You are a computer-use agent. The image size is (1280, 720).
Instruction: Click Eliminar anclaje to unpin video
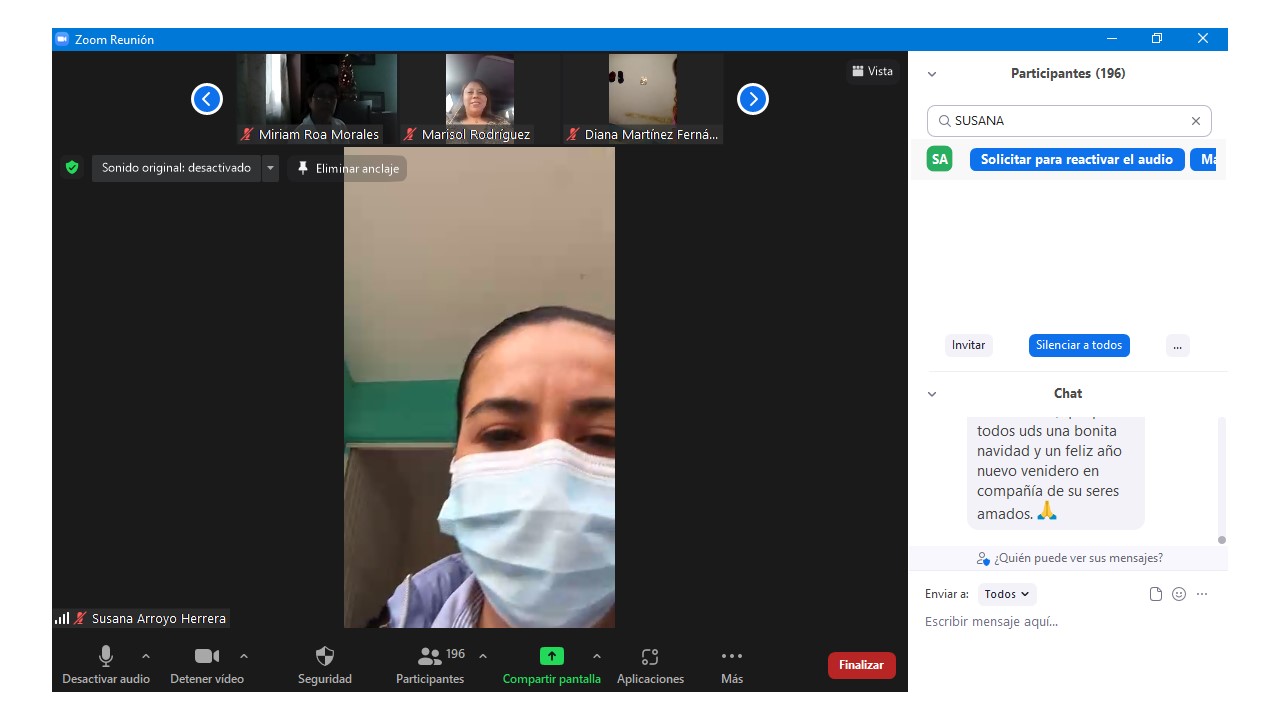tap(347, 168)
